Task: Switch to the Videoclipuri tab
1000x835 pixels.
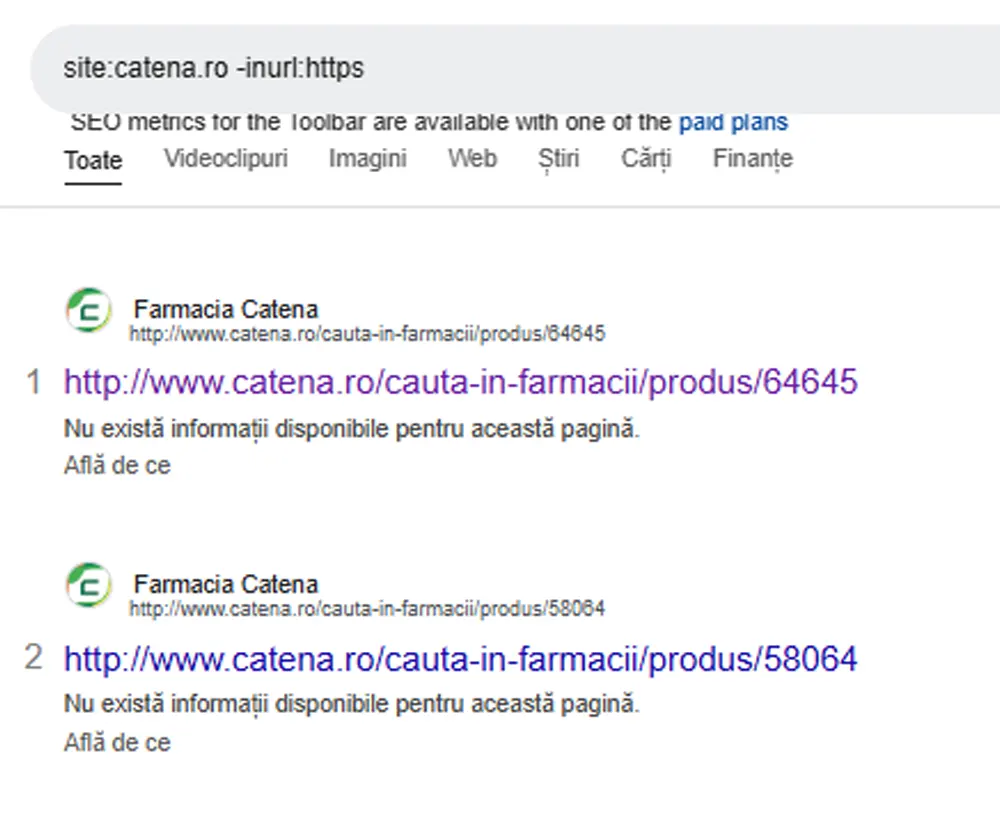Action: click(x=225, y=159)
